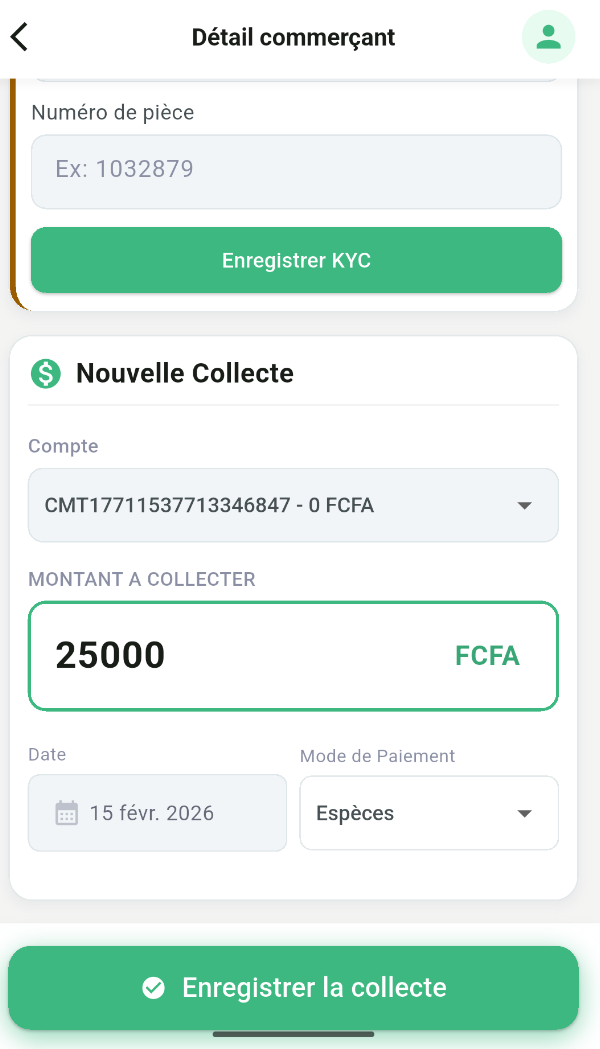
Task: Tap the chevron next to Espèces
Action: [x=524, y=813]
